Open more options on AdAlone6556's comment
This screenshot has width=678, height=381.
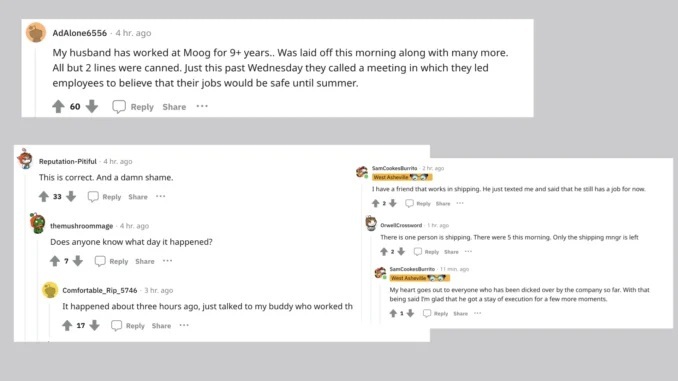point(202,106)
